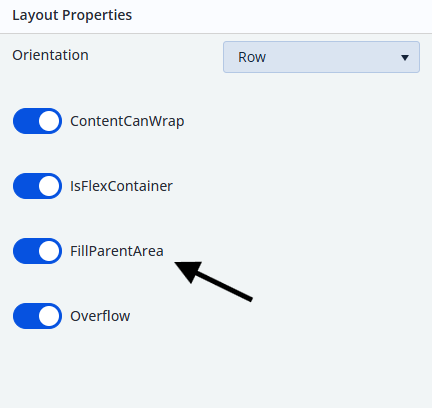Turn off the ContentCanWrap toggle

click(x=37, y=121)
